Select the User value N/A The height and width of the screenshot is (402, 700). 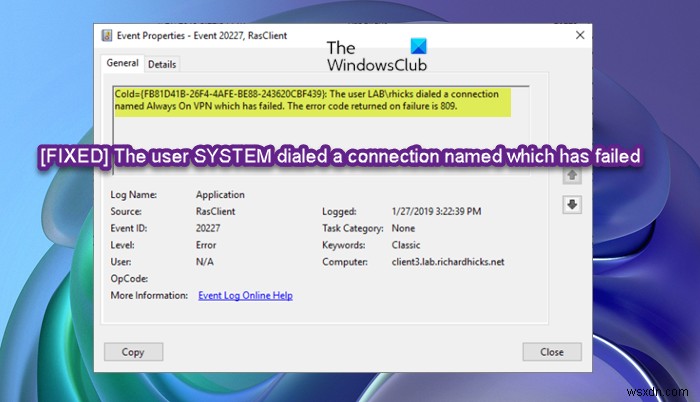point(204,262)
